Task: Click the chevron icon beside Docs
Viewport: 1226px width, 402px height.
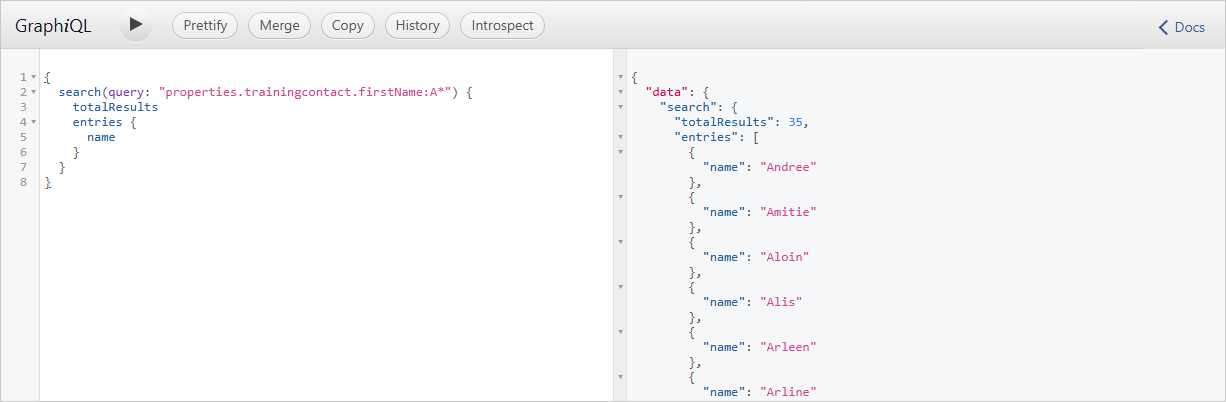Action: tap(1163, 27)
